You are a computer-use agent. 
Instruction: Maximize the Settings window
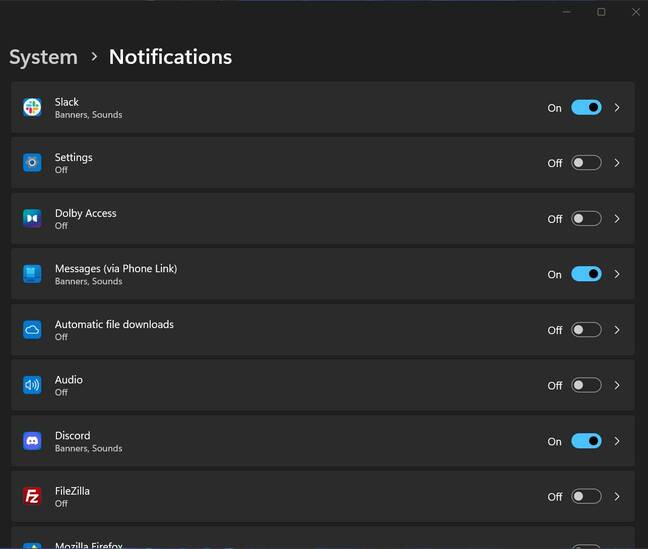pyautogui.click(x=601, y=12)
